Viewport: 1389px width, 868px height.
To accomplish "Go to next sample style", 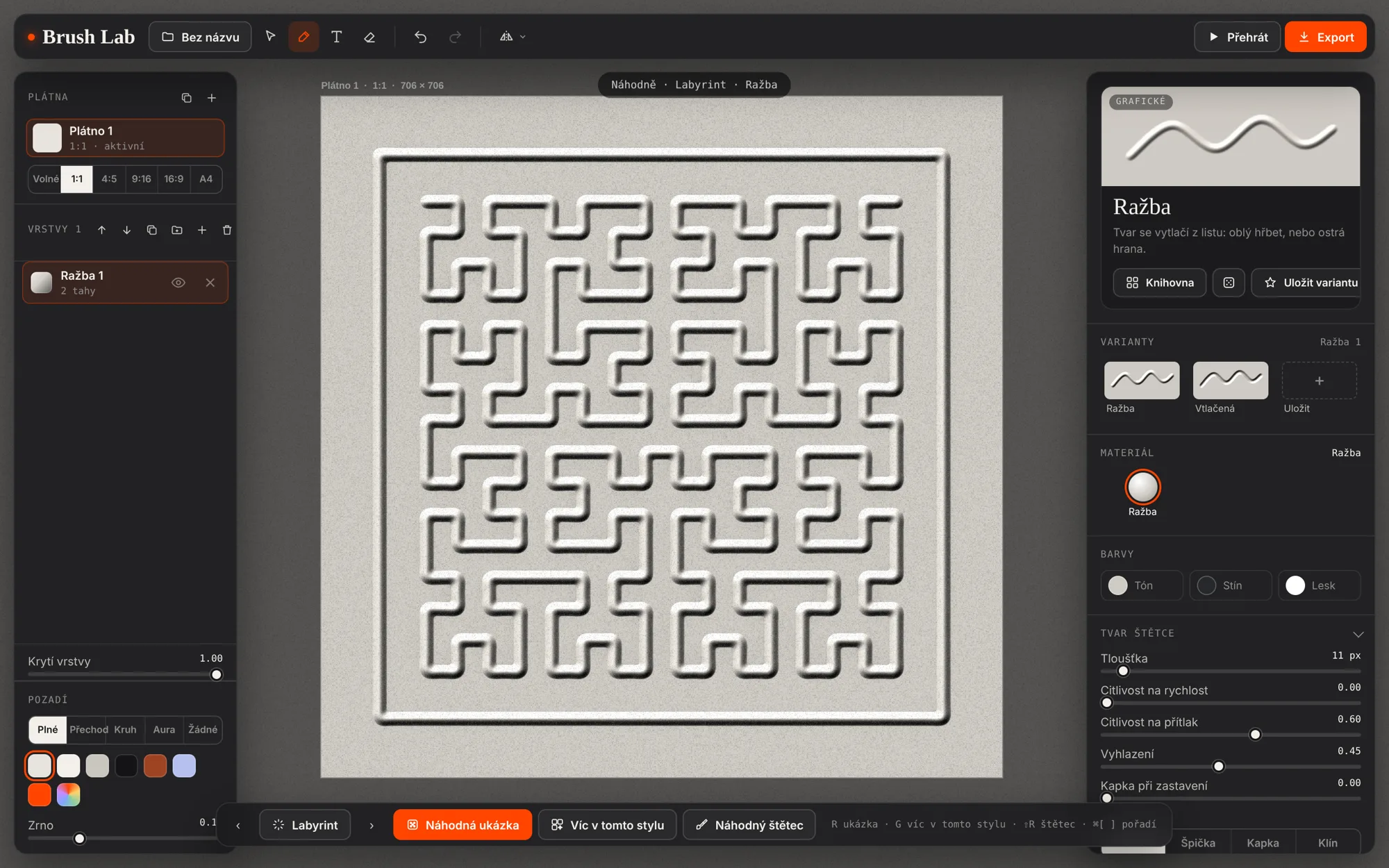I will pos(372,826).
